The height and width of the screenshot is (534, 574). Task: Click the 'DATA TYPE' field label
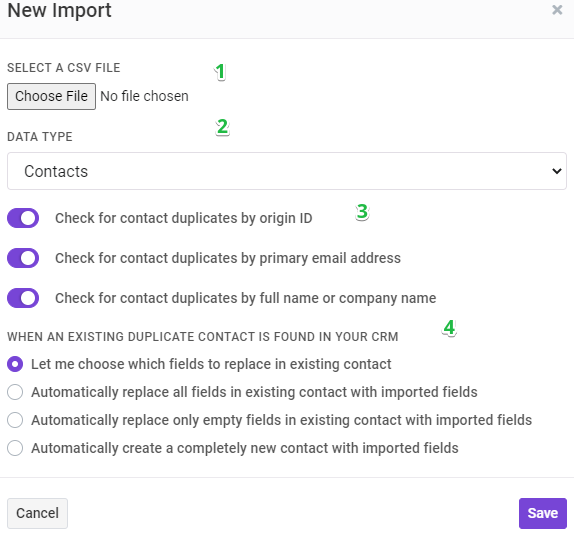tap(40, 137)
